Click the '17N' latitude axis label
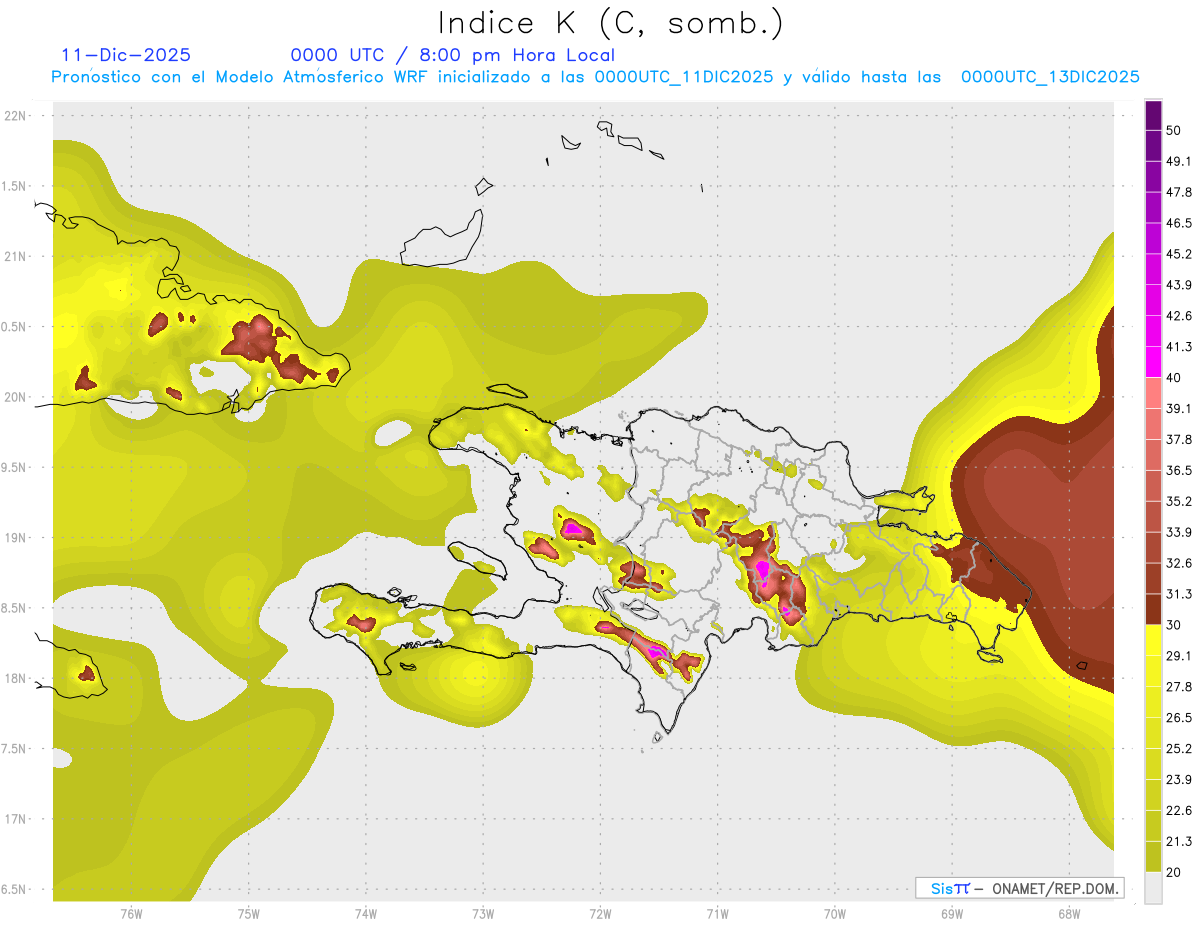 coord(15,819)
